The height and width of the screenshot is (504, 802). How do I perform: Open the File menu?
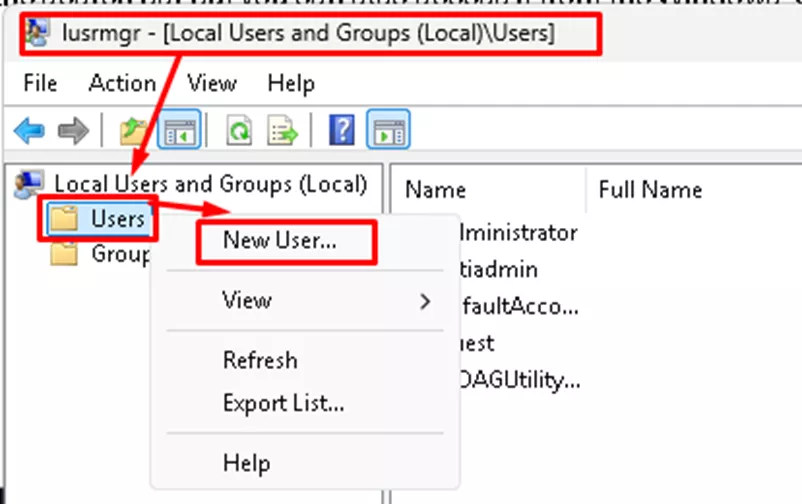coord(40,83)
